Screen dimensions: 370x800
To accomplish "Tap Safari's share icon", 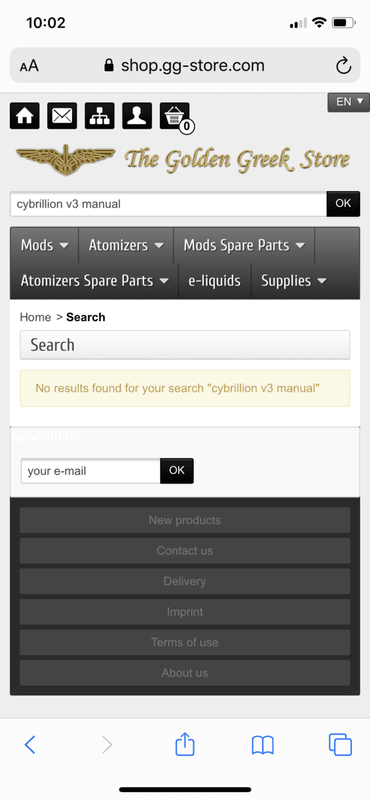I will (x=185, y=744).
